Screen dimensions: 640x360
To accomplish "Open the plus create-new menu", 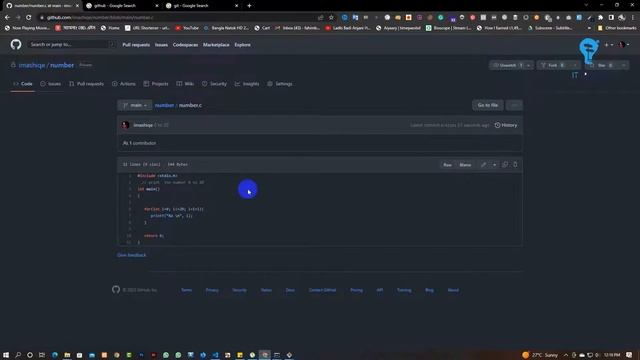I will tap(609, 45).
